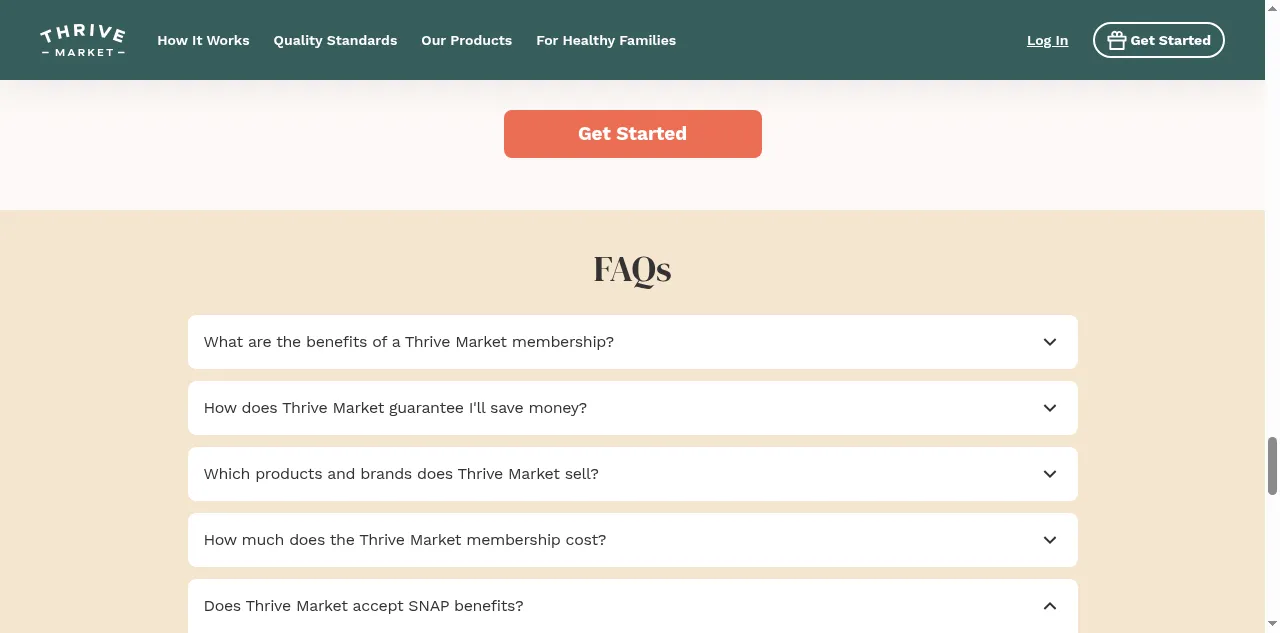This screenshot has width=1280, height=633.
Task: Click the gift icon in the header
Action: pos(1116,40)
